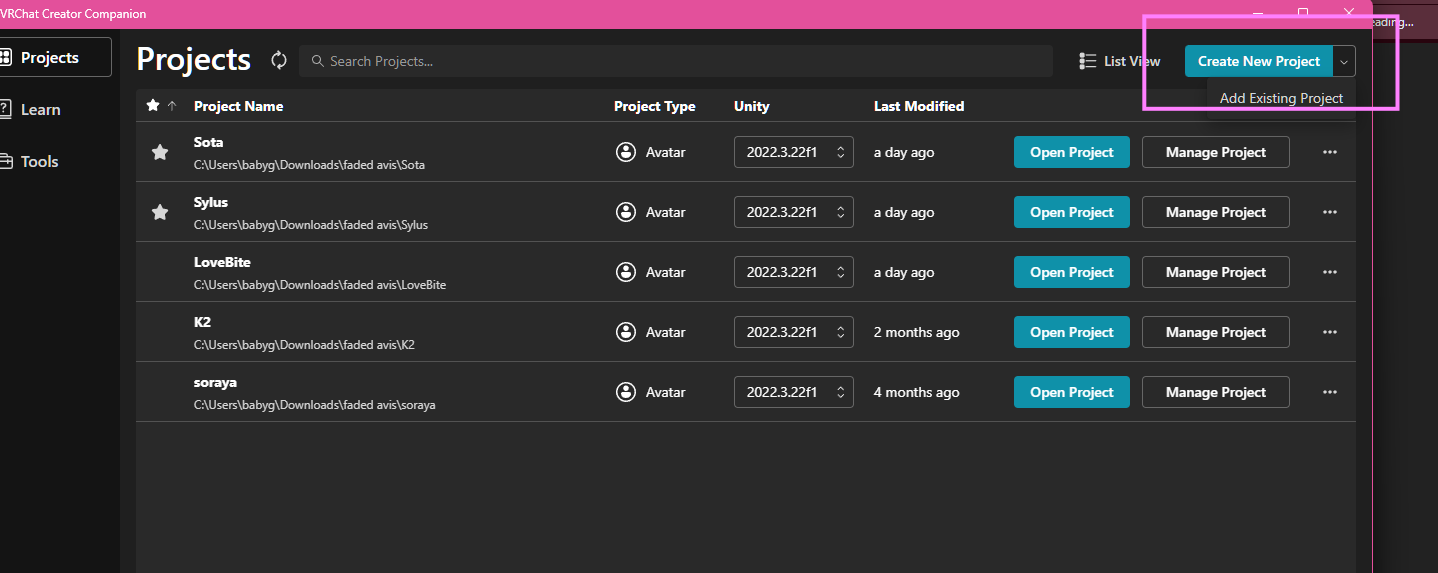Viewport: 1438px width, 573px height.
Task: Click the Avatar type icon for Sota
Action: click(x=626, y=152)
